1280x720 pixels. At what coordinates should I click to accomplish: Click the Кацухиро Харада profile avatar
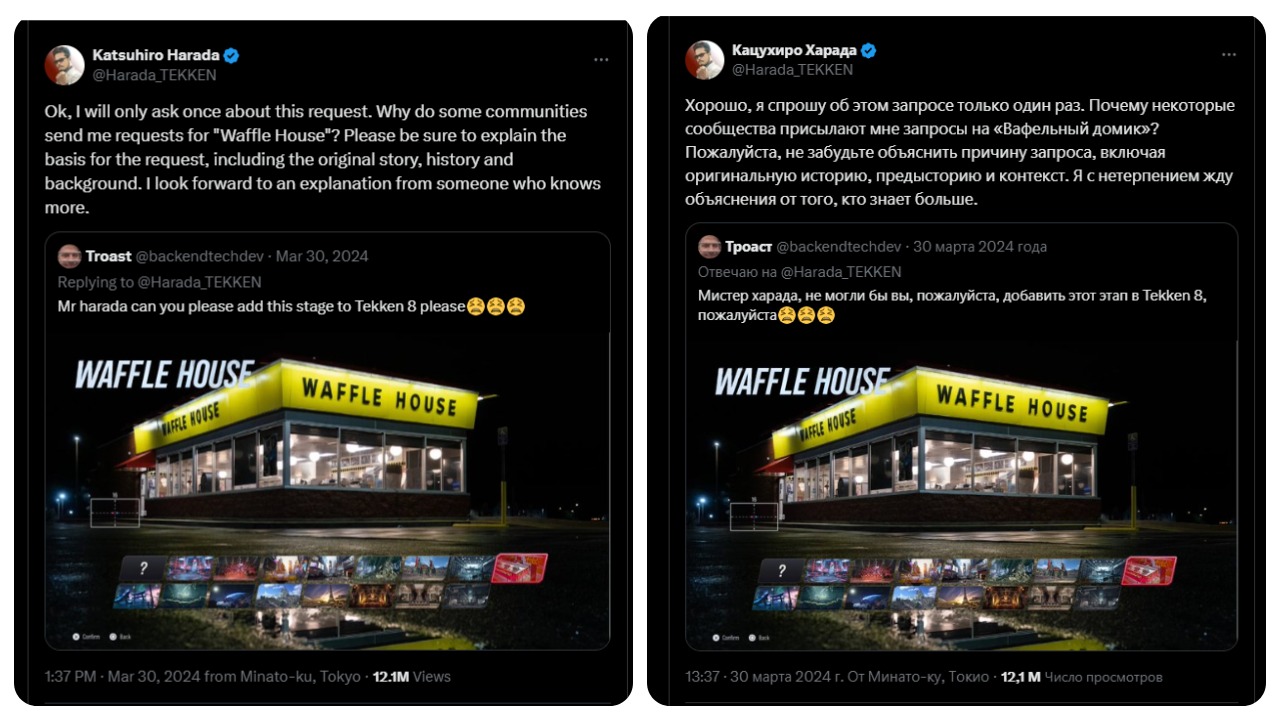(704, 60)
